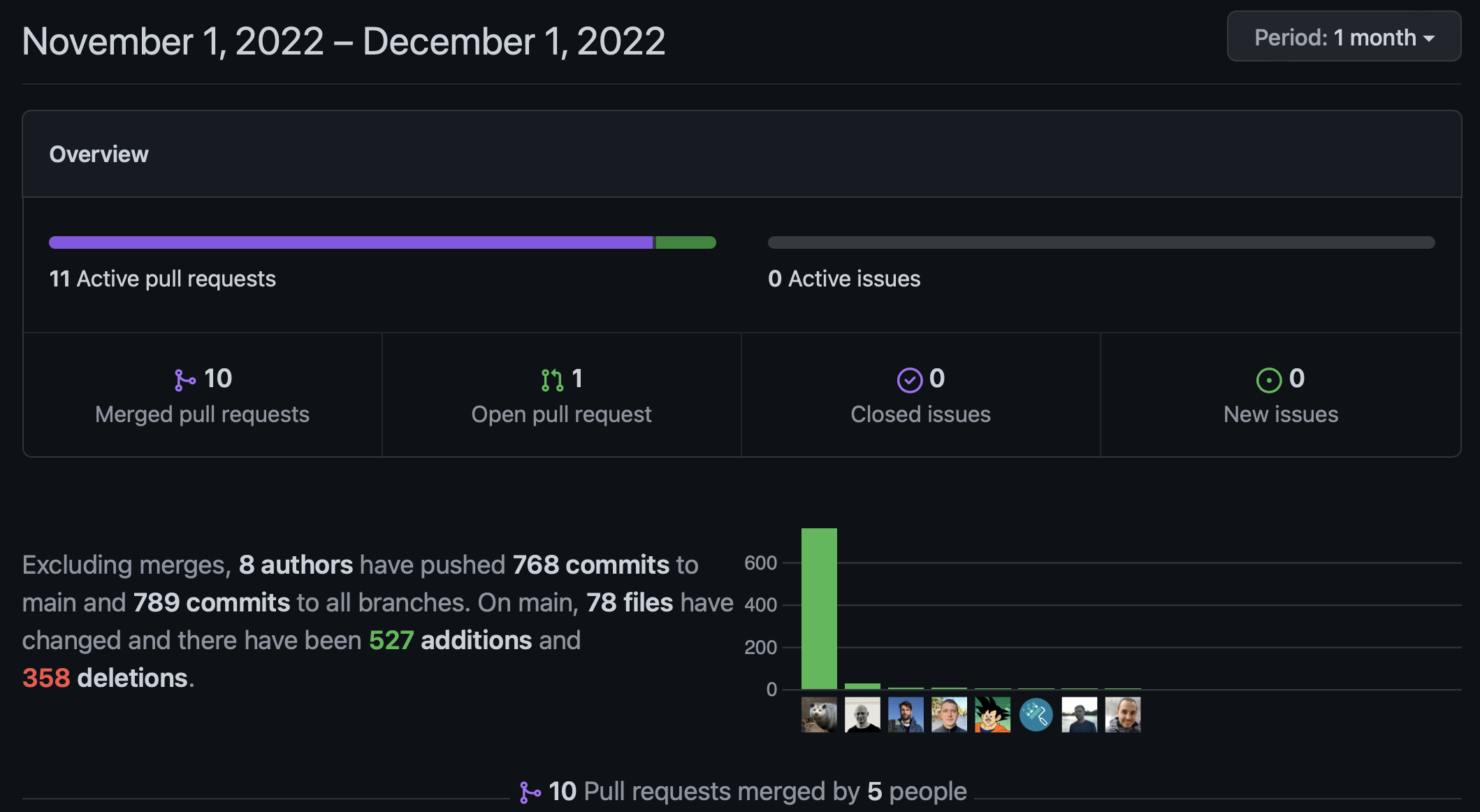Click green segment of pull requests bar
Viewport: 1480px width, 812px height.
pos(685,242)
